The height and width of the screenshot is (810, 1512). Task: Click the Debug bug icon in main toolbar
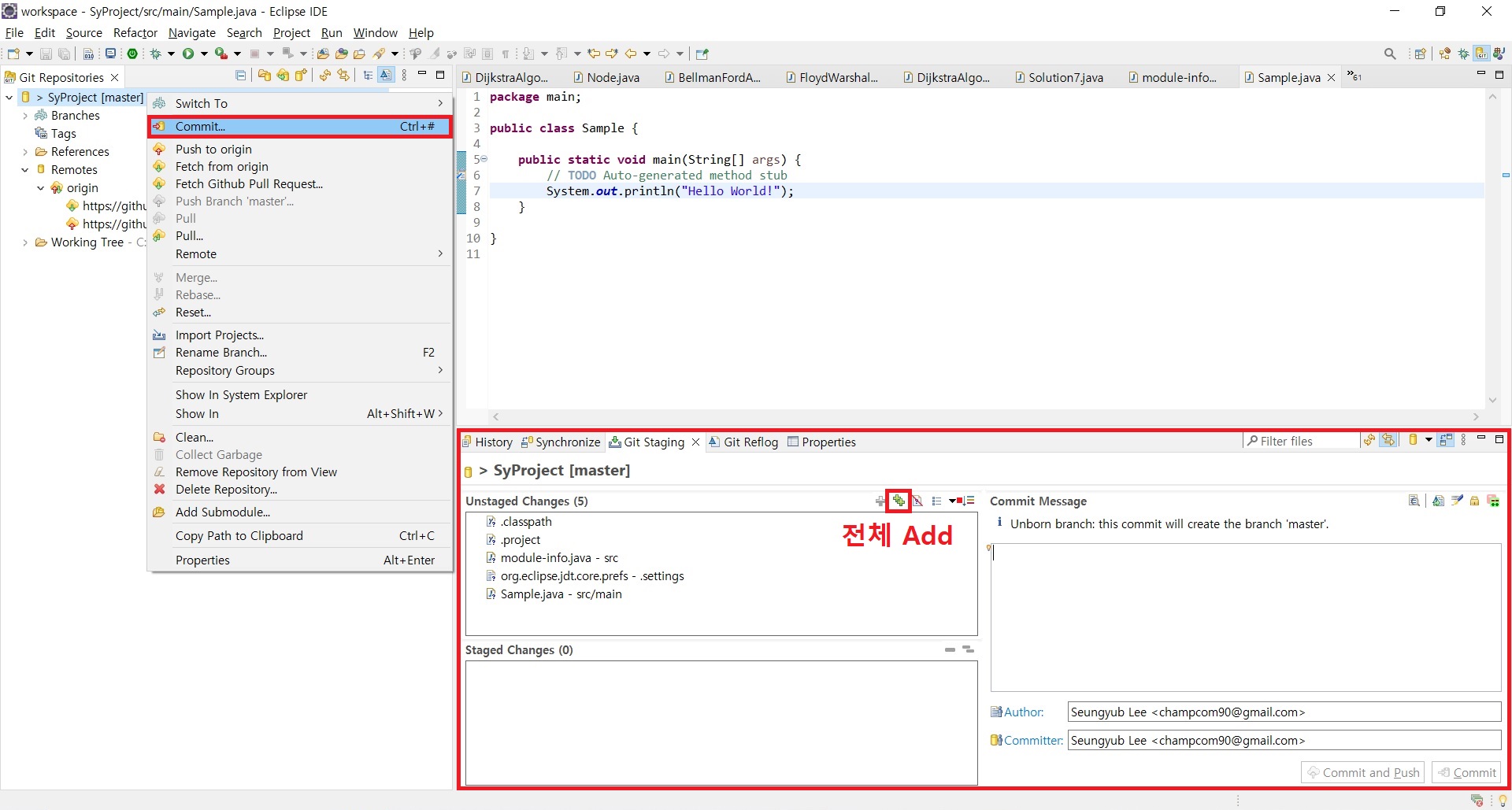156,54
